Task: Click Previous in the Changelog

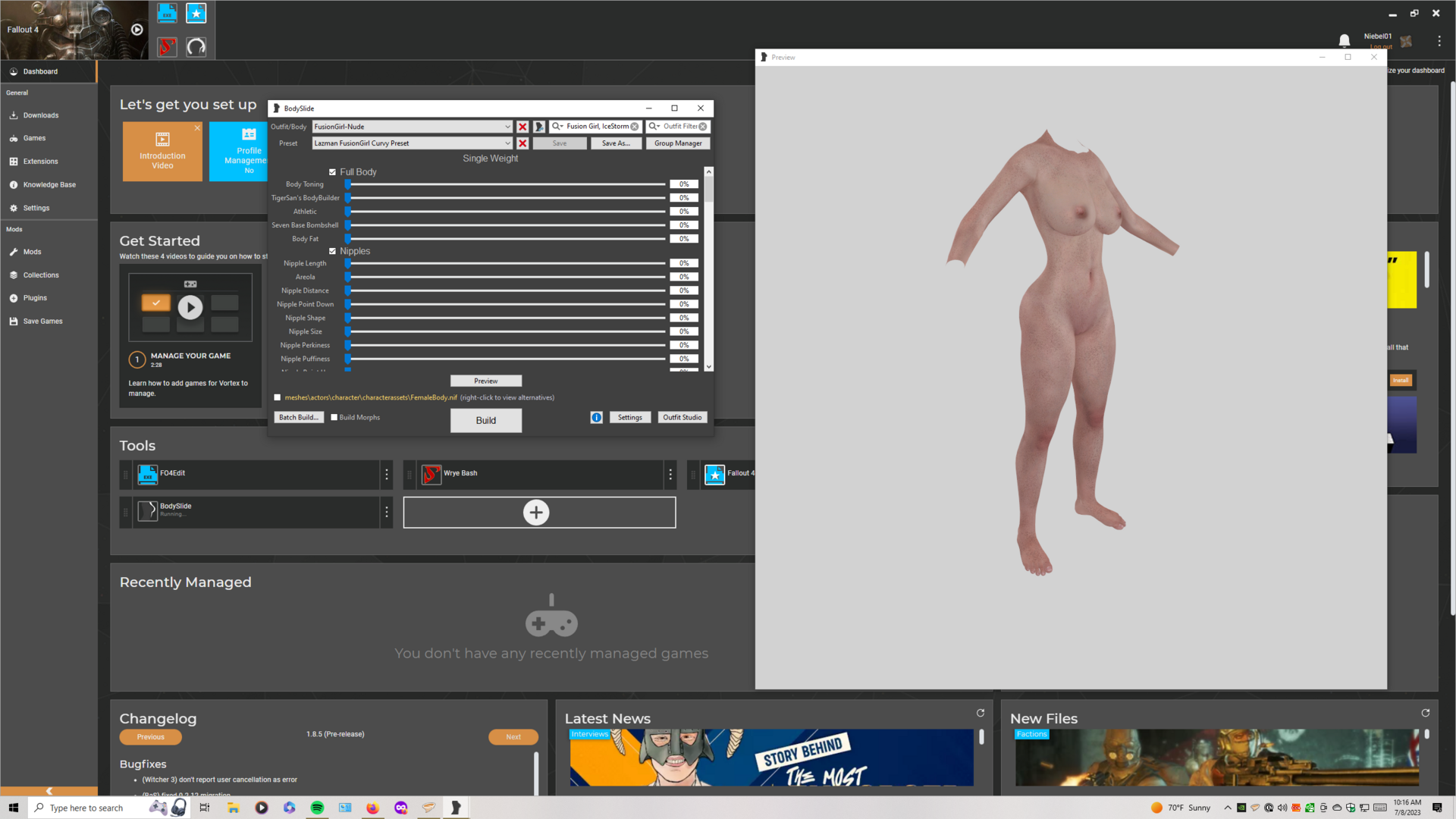Action: [x=150, y=737]
